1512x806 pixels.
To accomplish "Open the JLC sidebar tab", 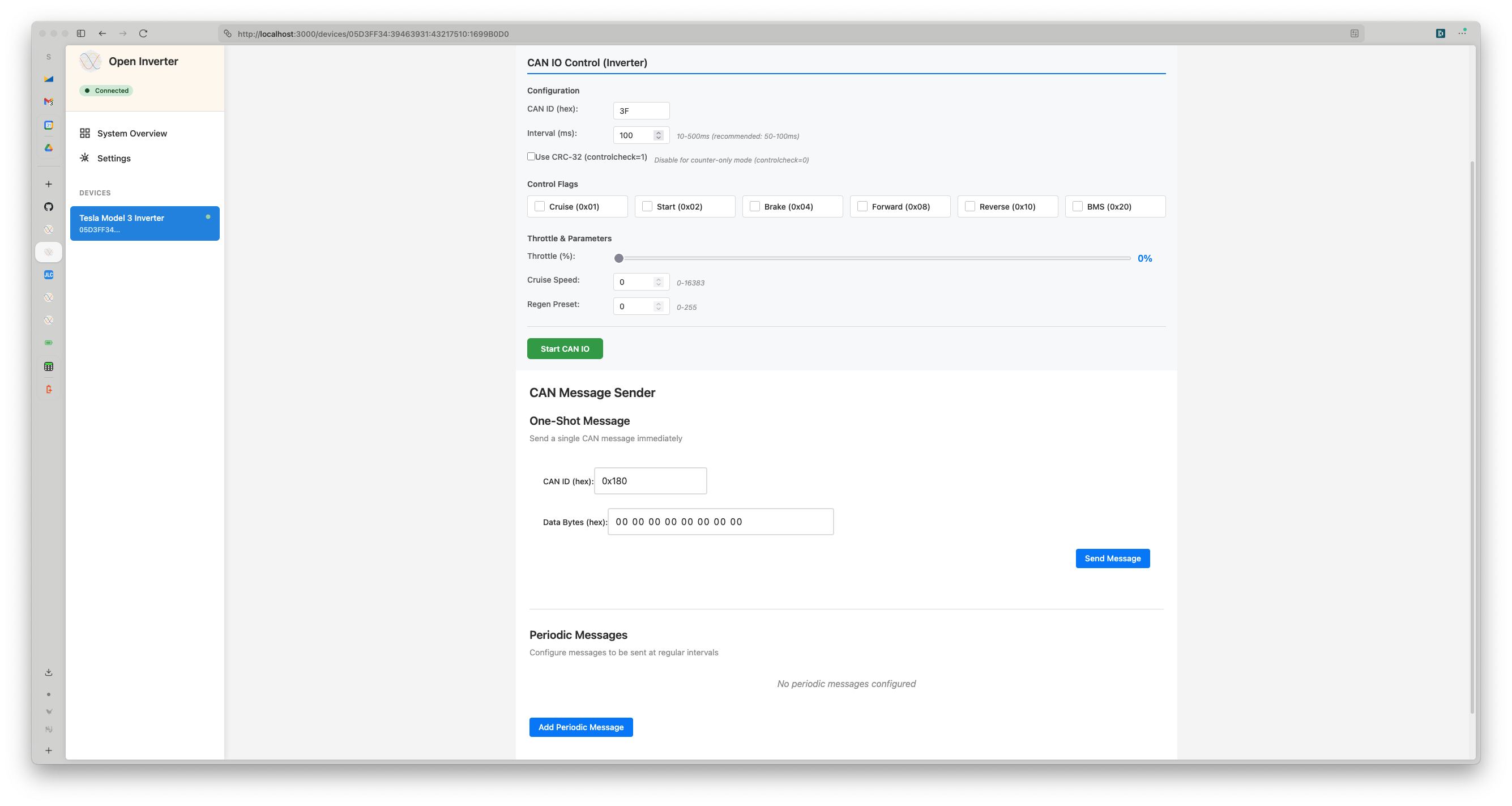I will tap(49, 275).
